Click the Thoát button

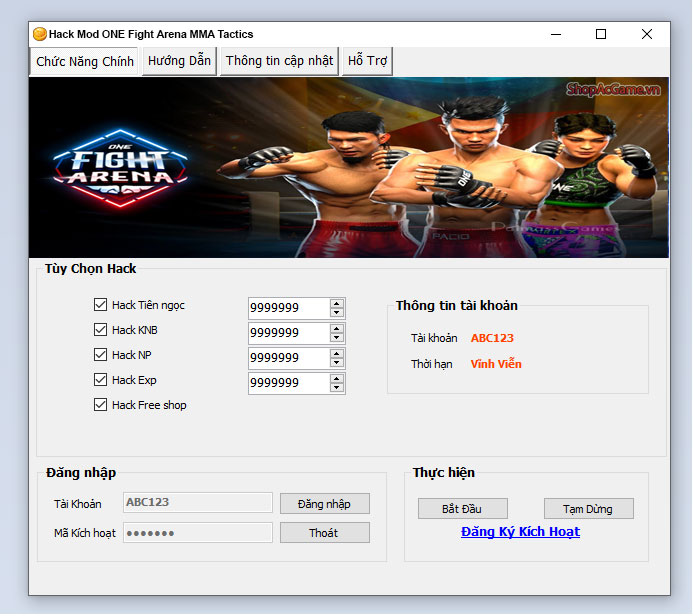point(324,533)
